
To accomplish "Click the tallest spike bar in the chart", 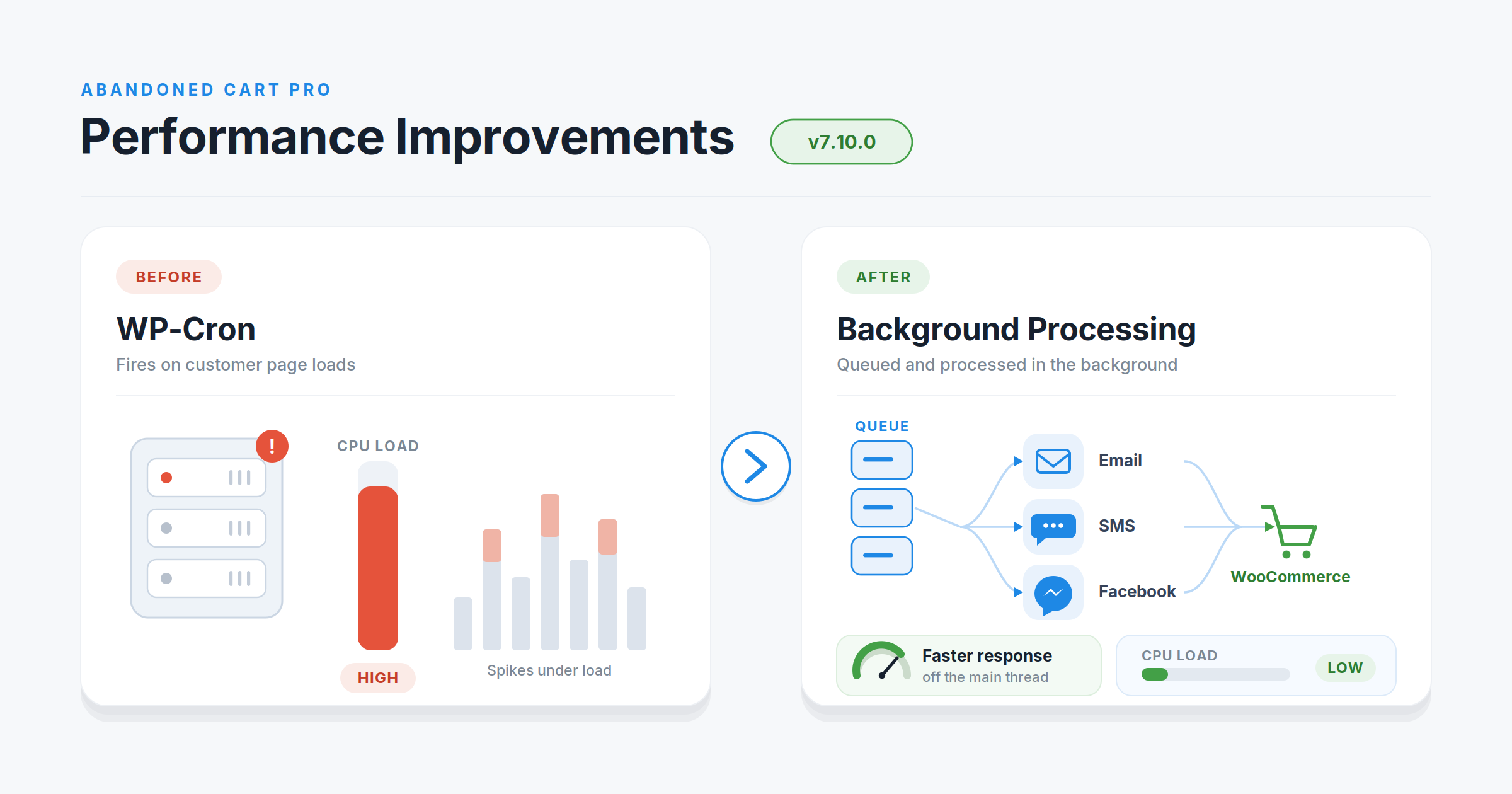I will click(550, 572).
